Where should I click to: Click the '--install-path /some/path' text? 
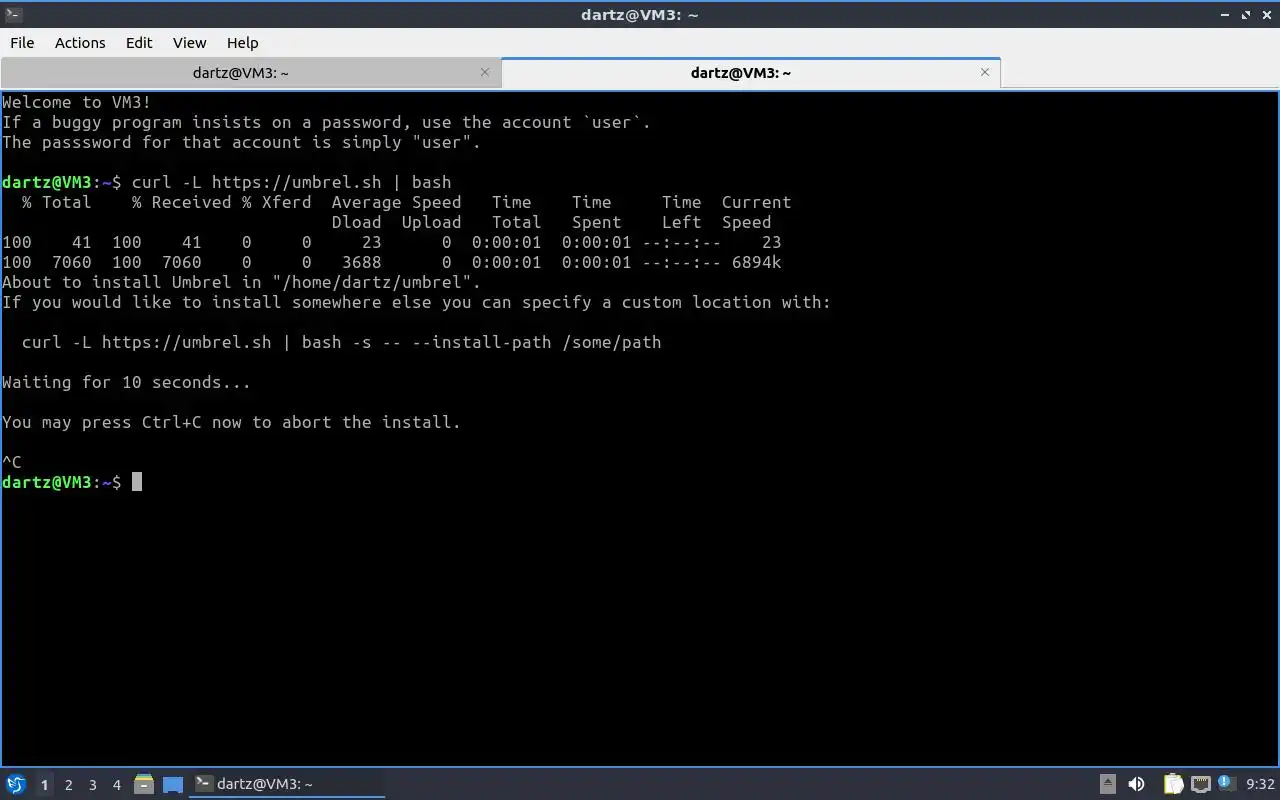tap(537, 342)
